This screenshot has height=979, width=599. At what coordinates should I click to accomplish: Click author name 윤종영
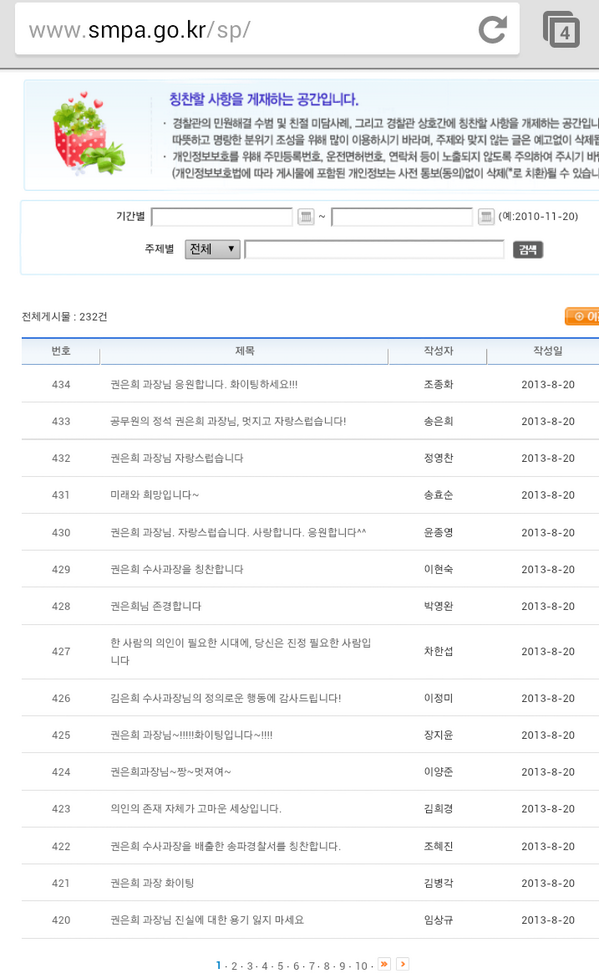tap(438, 533)
